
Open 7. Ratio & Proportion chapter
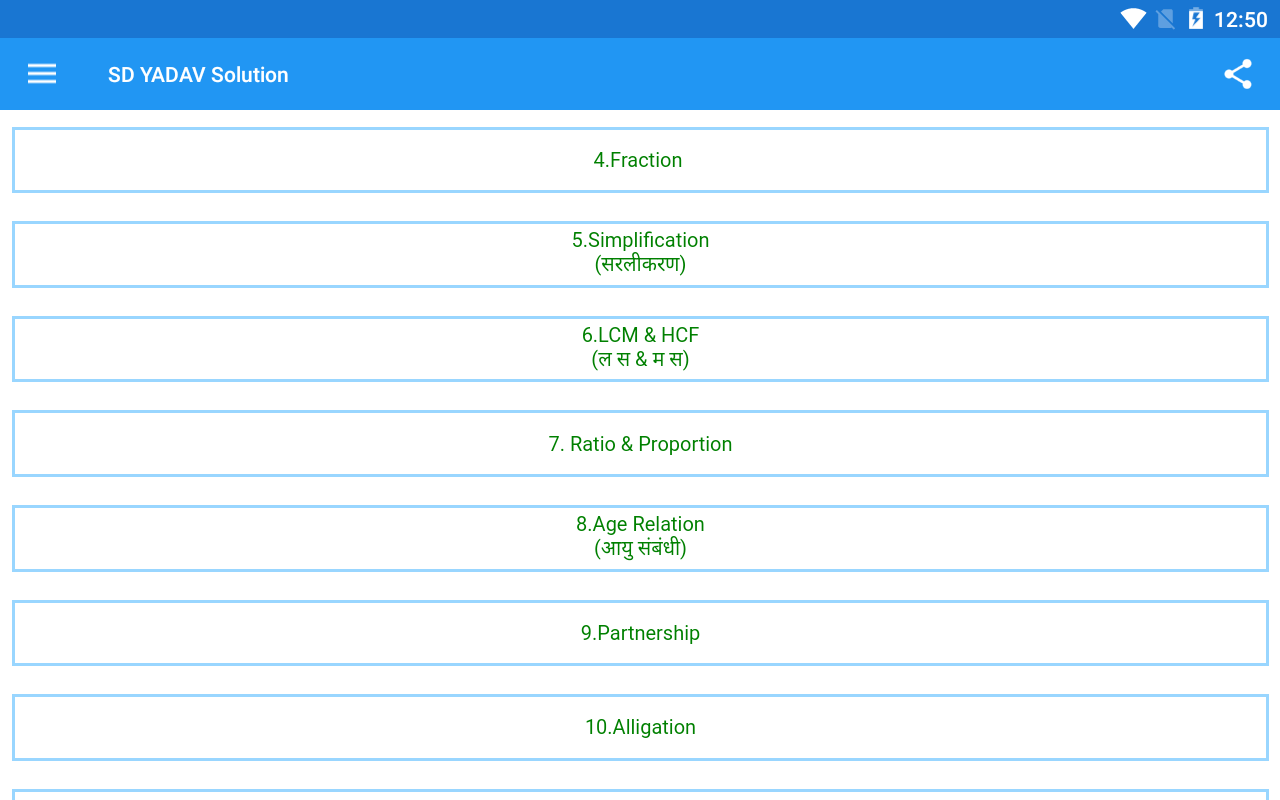640,443
